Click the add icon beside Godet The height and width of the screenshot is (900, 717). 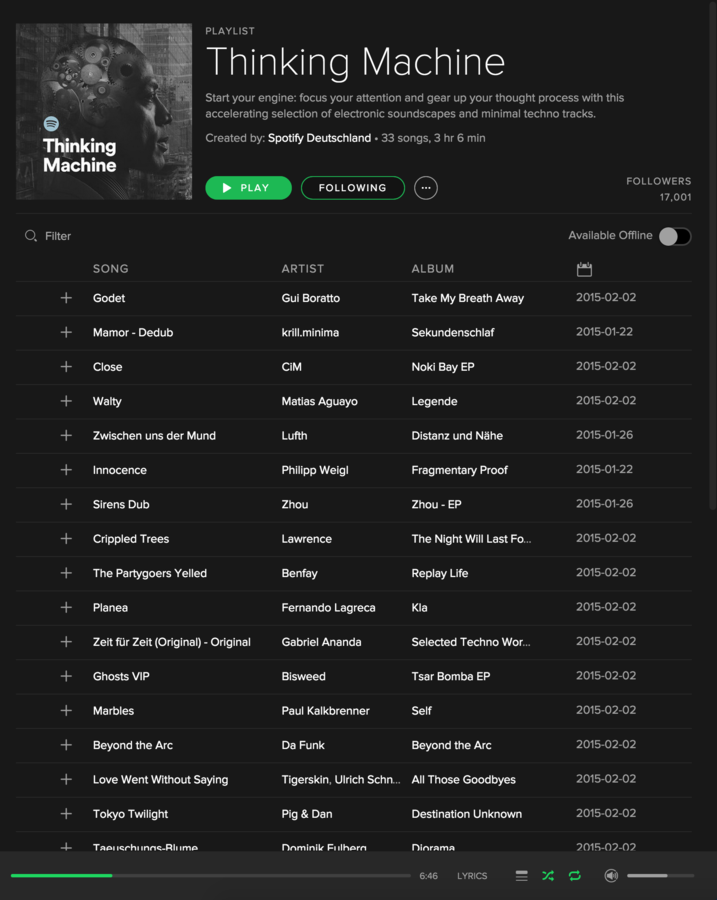tap(66, 298)
